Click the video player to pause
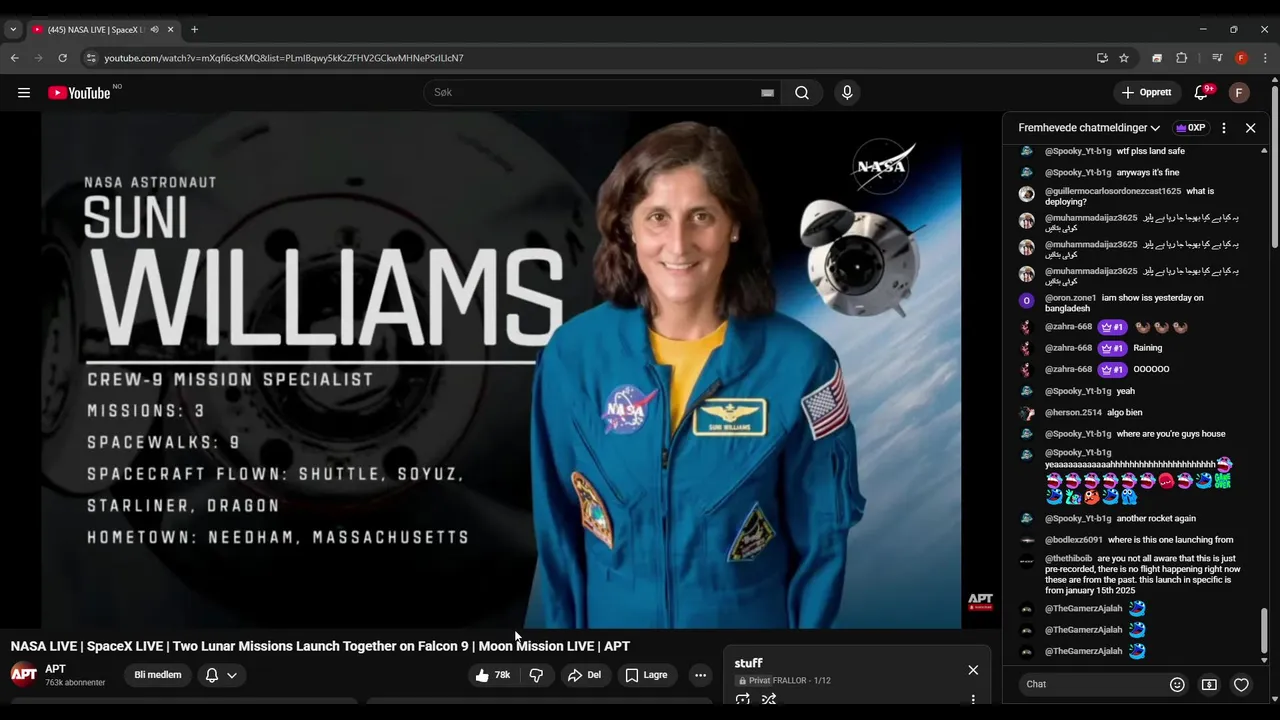The height and width of the screenshot is (720, 1280). [501, 370]
